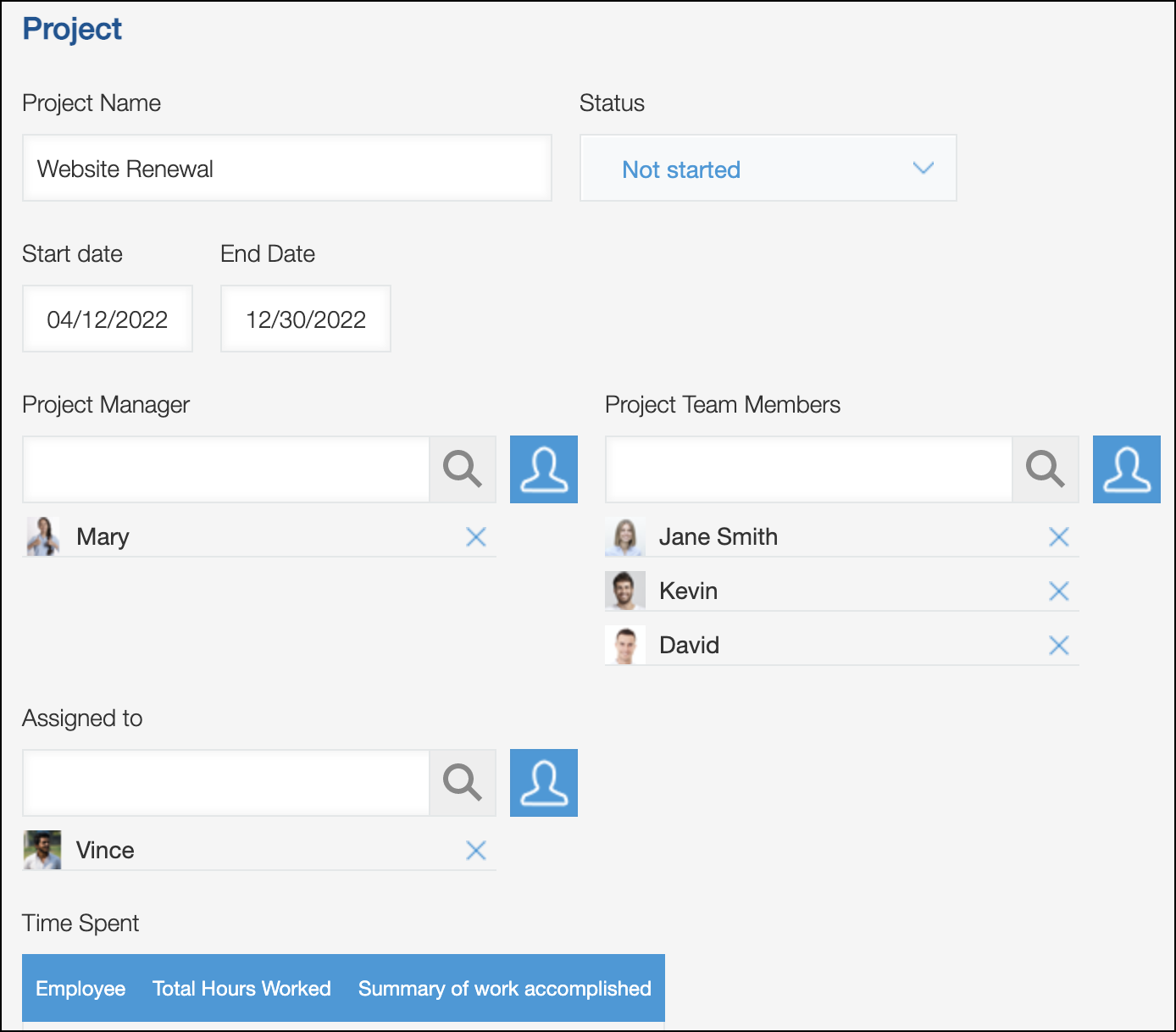The image size is (1176, 1032).
Task: Click the Start date field
Action: tap(108, 319)
